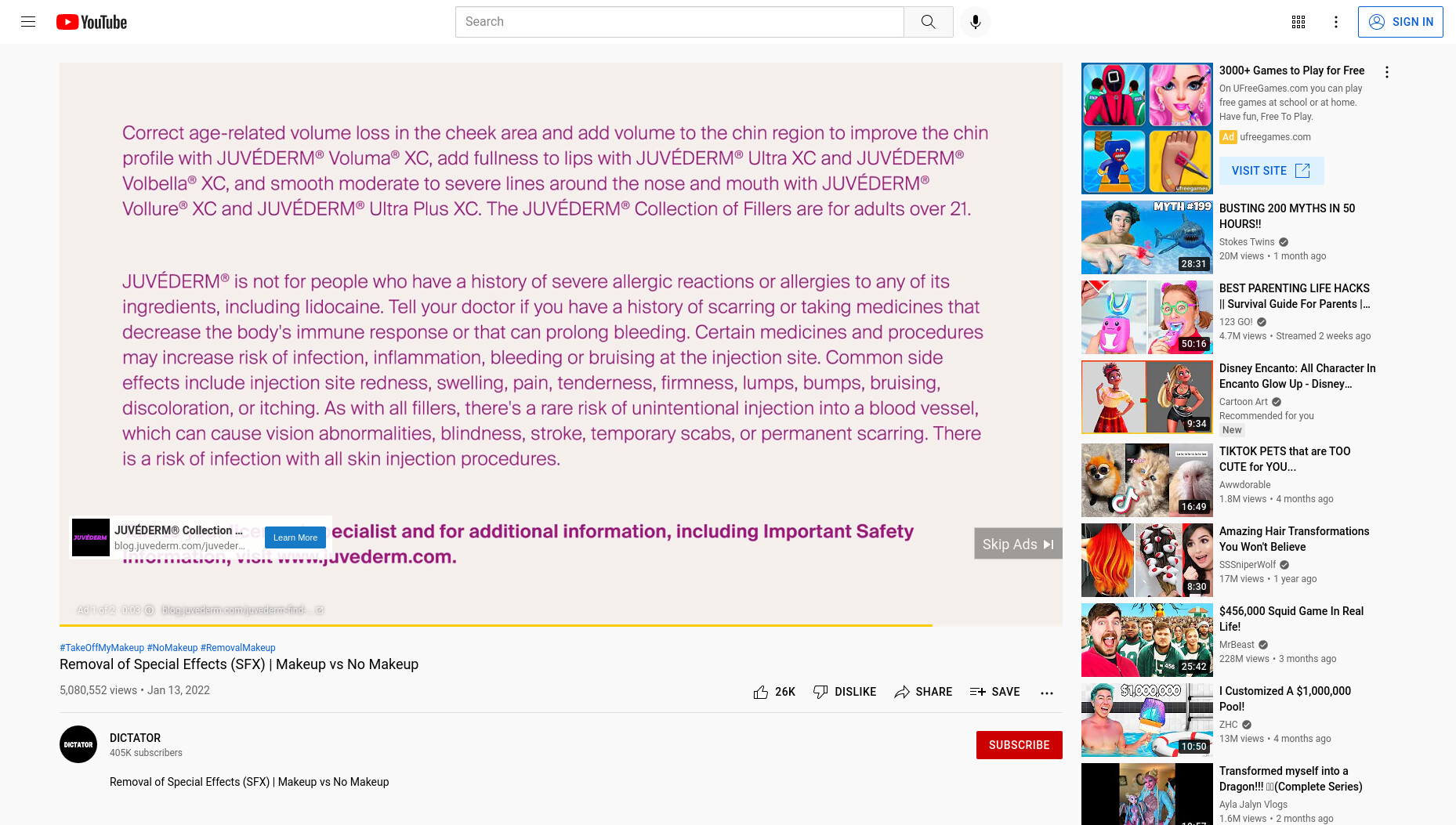This screenshot has height=825, width=1456.
Task: Open the Disney Encanto video thumbnail
Action: tap(1147, 397)
